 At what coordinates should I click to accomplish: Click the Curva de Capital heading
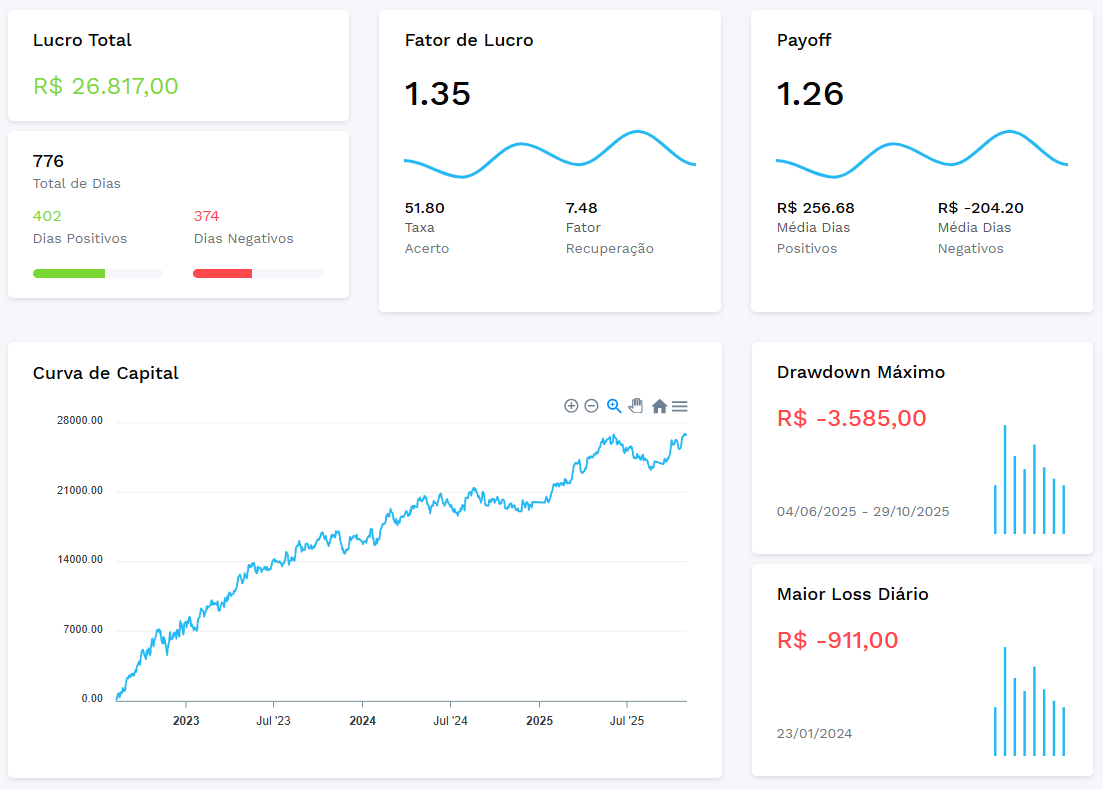tap(106, 373)
